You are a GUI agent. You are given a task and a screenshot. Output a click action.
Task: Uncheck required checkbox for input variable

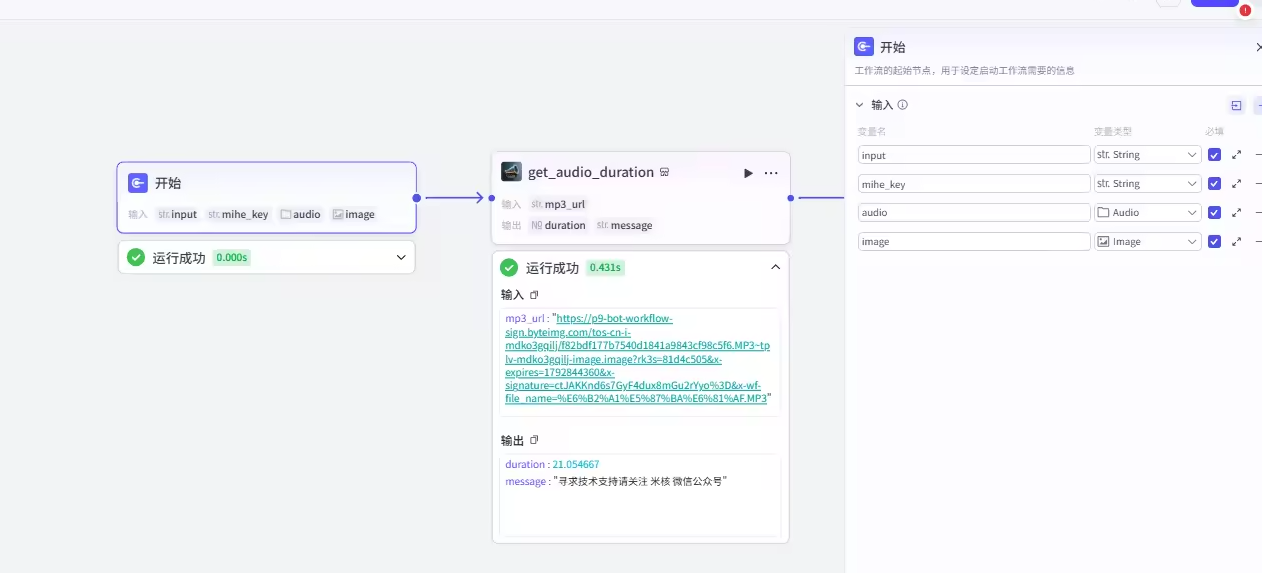[x=1214, y=155]
